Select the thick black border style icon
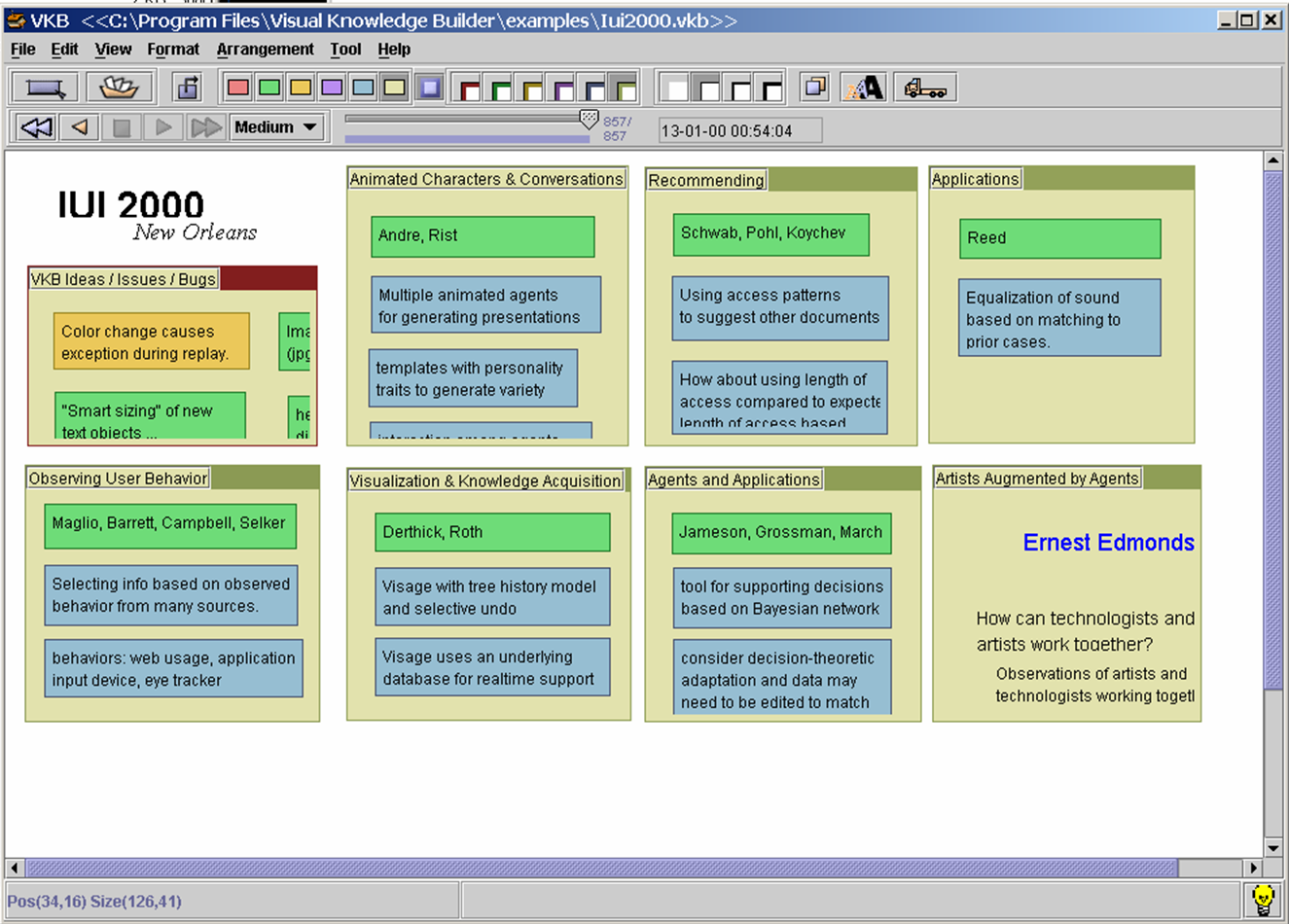Screen dimensions: 1289x924 [x=770, y=89]
